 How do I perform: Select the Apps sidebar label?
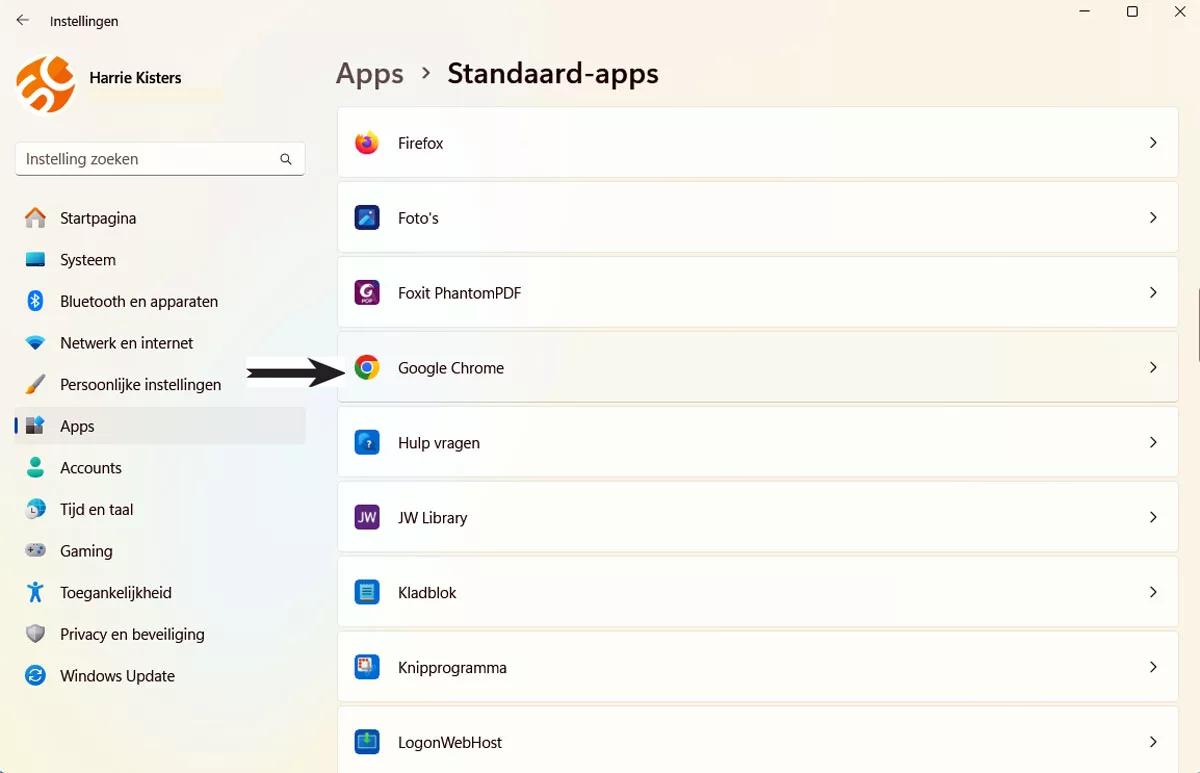coord(77,426)
